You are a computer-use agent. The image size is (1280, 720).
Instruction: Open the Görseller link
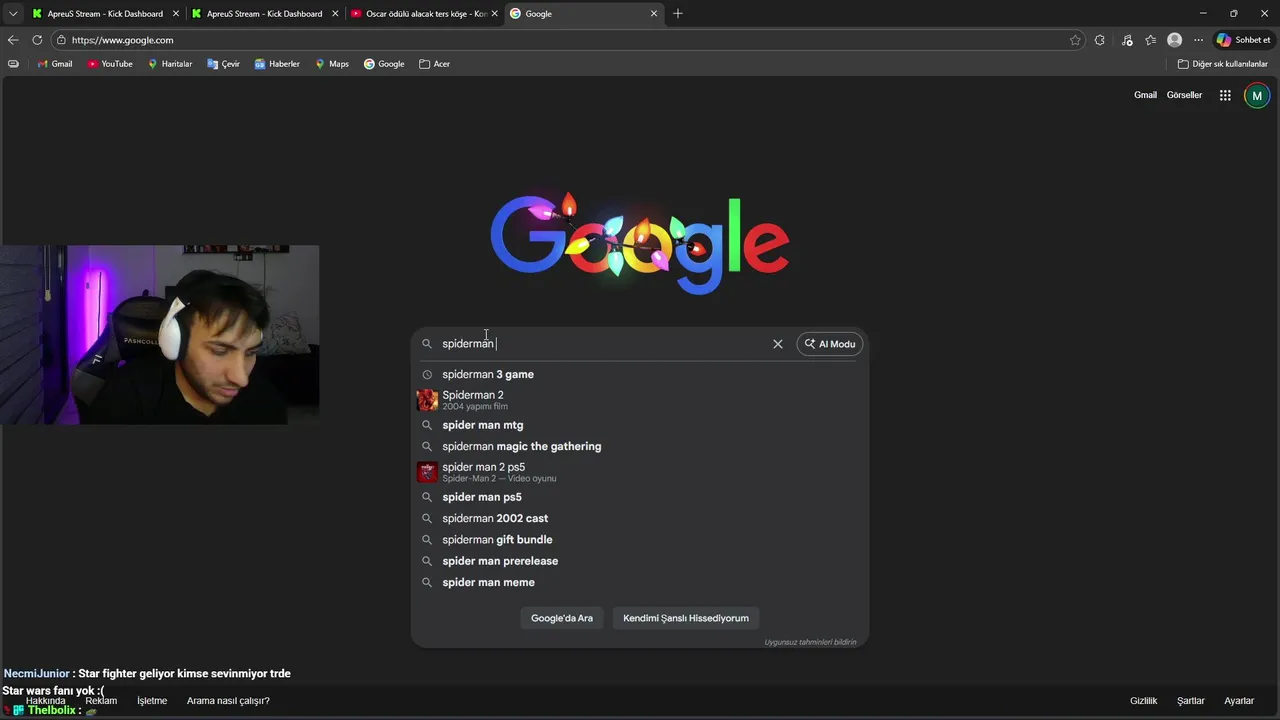click(1184, 95)
